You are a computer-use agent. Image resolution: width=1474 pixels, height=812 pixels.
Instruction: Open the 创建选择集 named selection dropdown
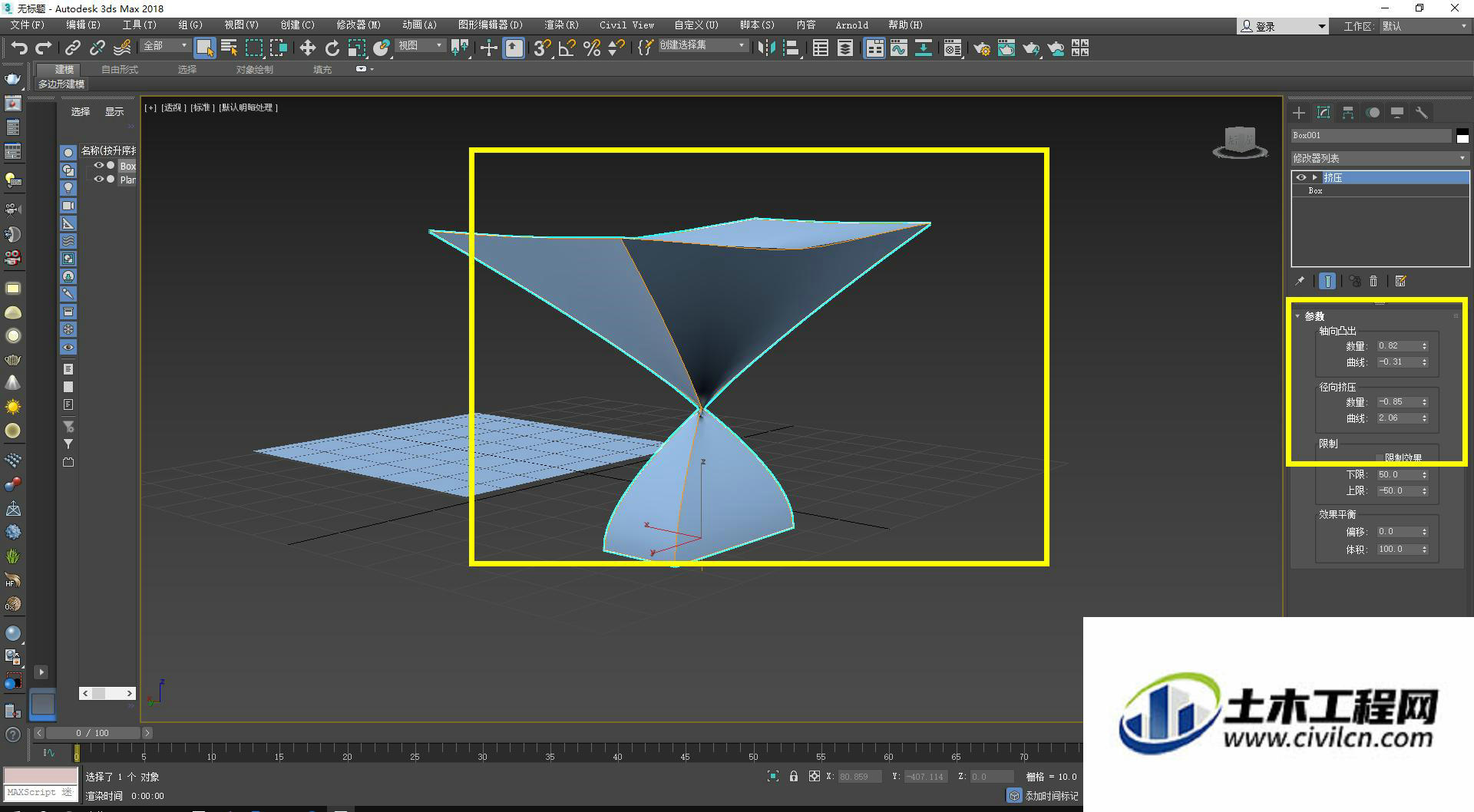point(702,46)
